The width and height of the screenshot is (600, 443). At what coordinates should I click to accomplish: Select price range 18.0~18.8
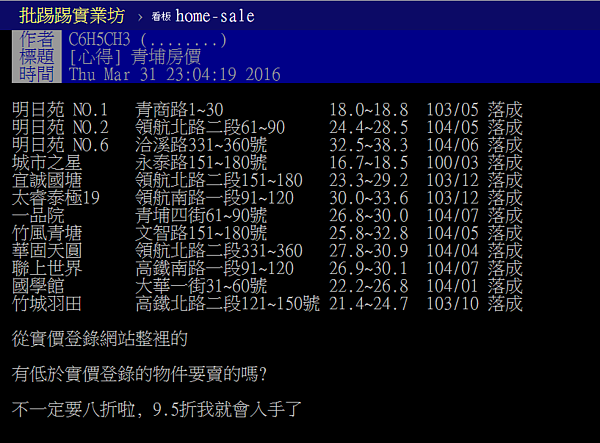(369, 110)
